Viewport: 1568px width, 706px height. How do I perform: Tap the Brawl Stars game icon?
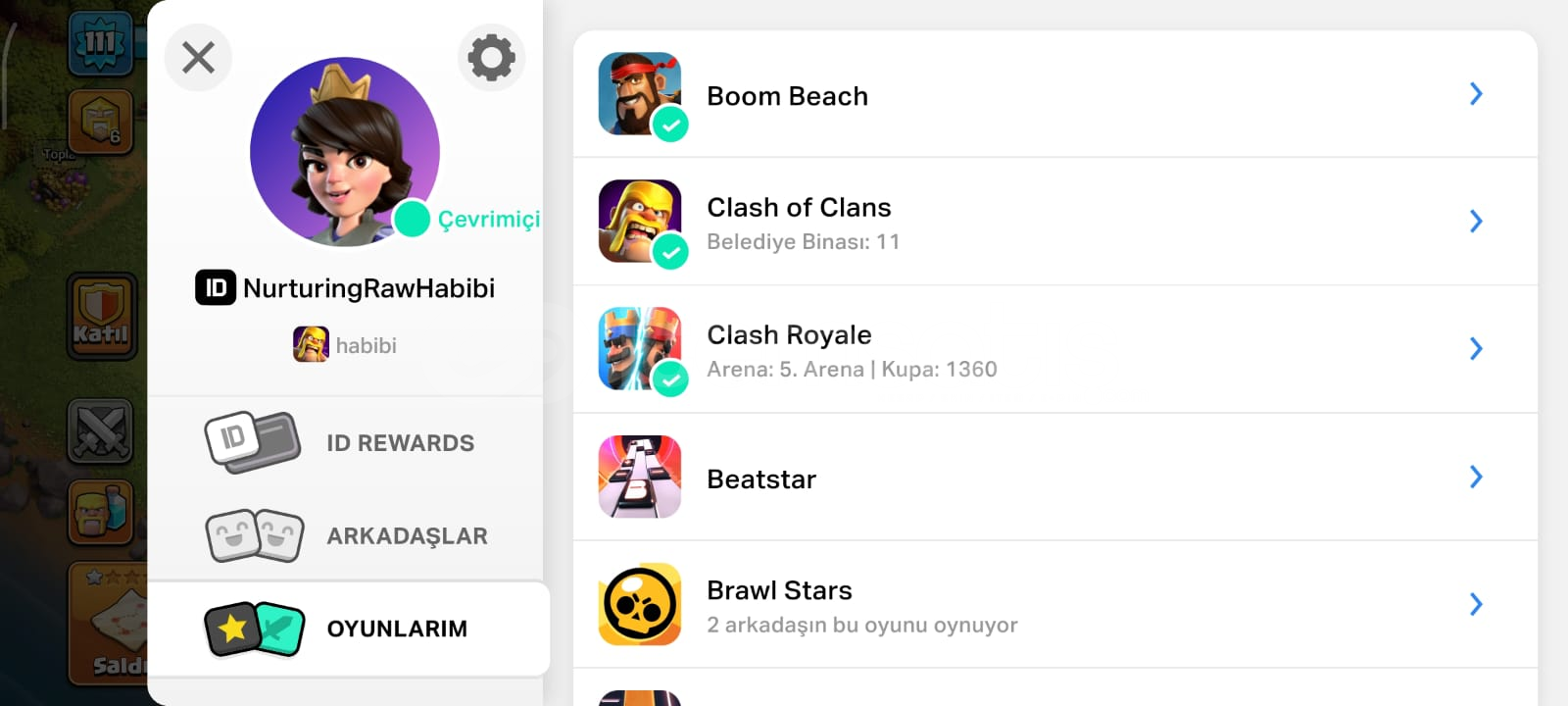(640, 604)
